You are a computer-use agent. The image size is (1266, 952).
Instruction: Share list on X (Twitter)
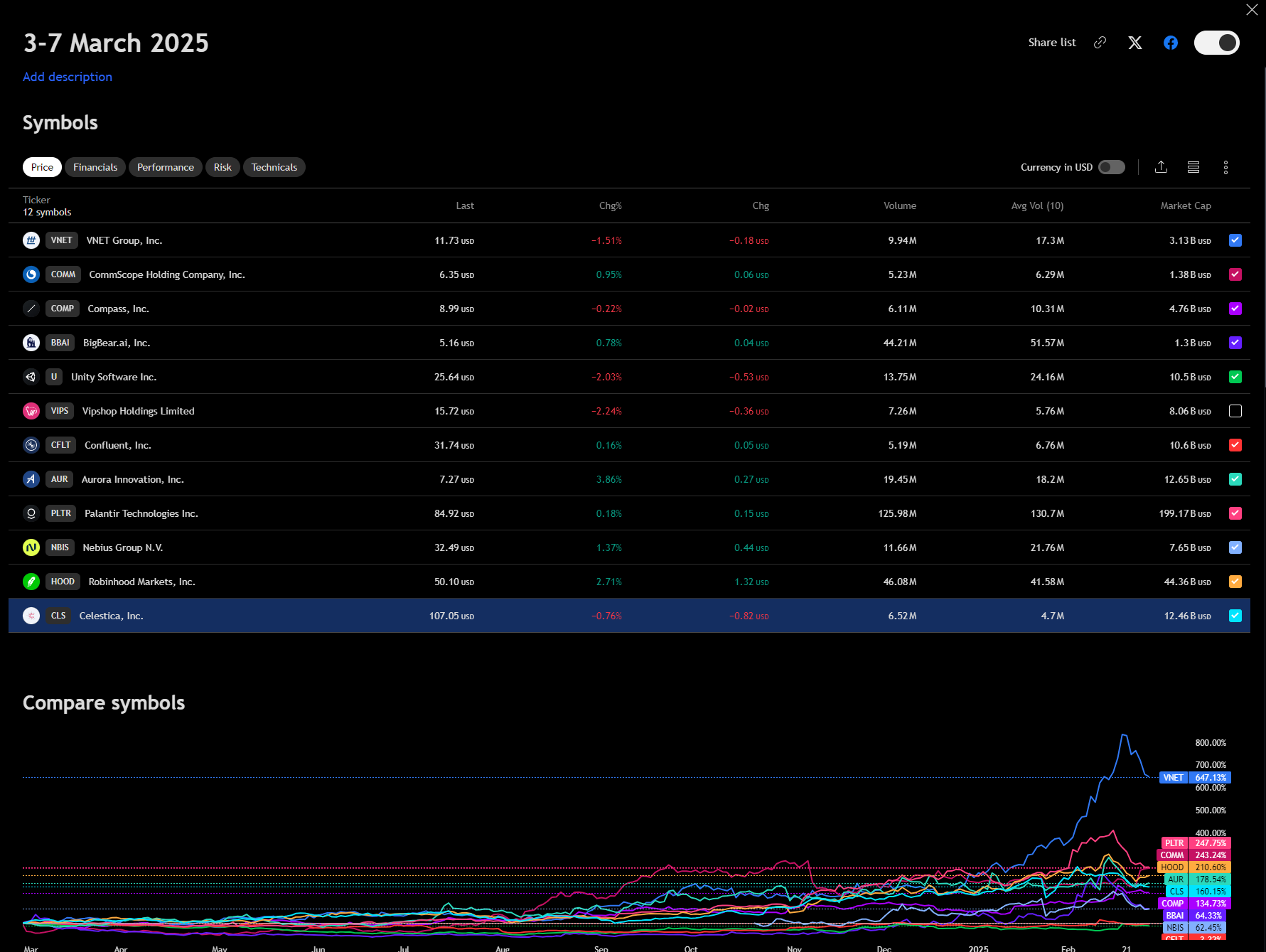point(1135,43)
